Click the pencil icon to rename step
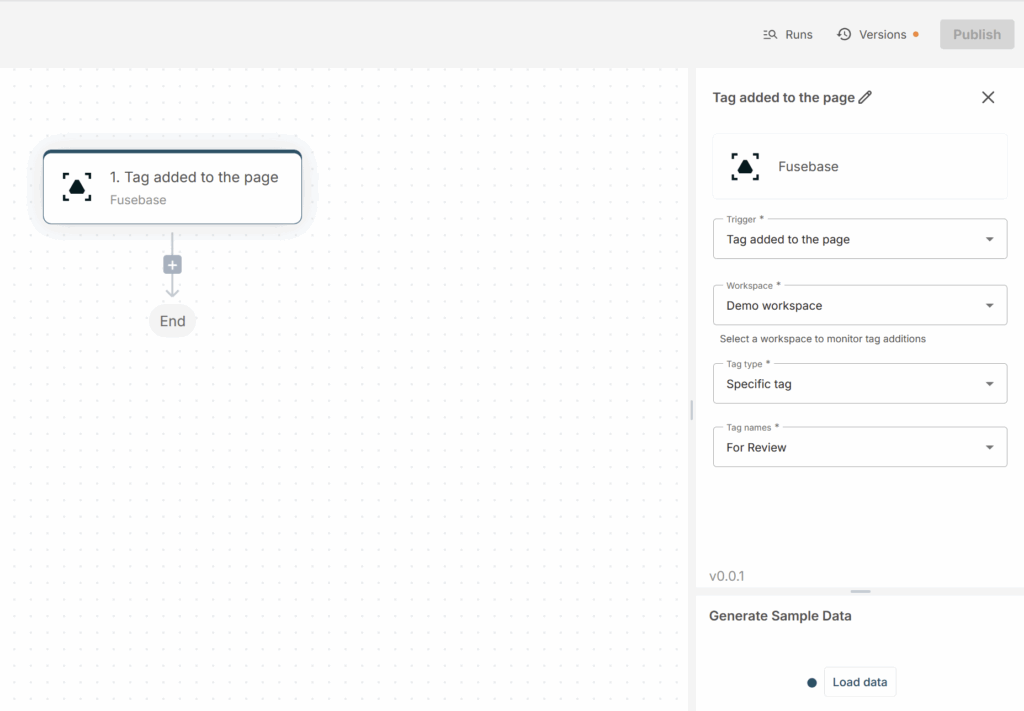Viewport: 1024px width, 711px height. pyautogui.click(x=866, y=97)
